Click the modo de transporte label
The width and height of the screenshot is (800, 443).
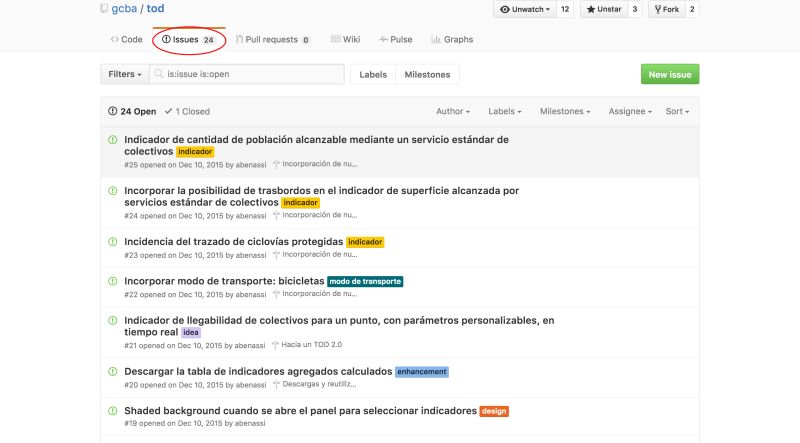point(365,281)
